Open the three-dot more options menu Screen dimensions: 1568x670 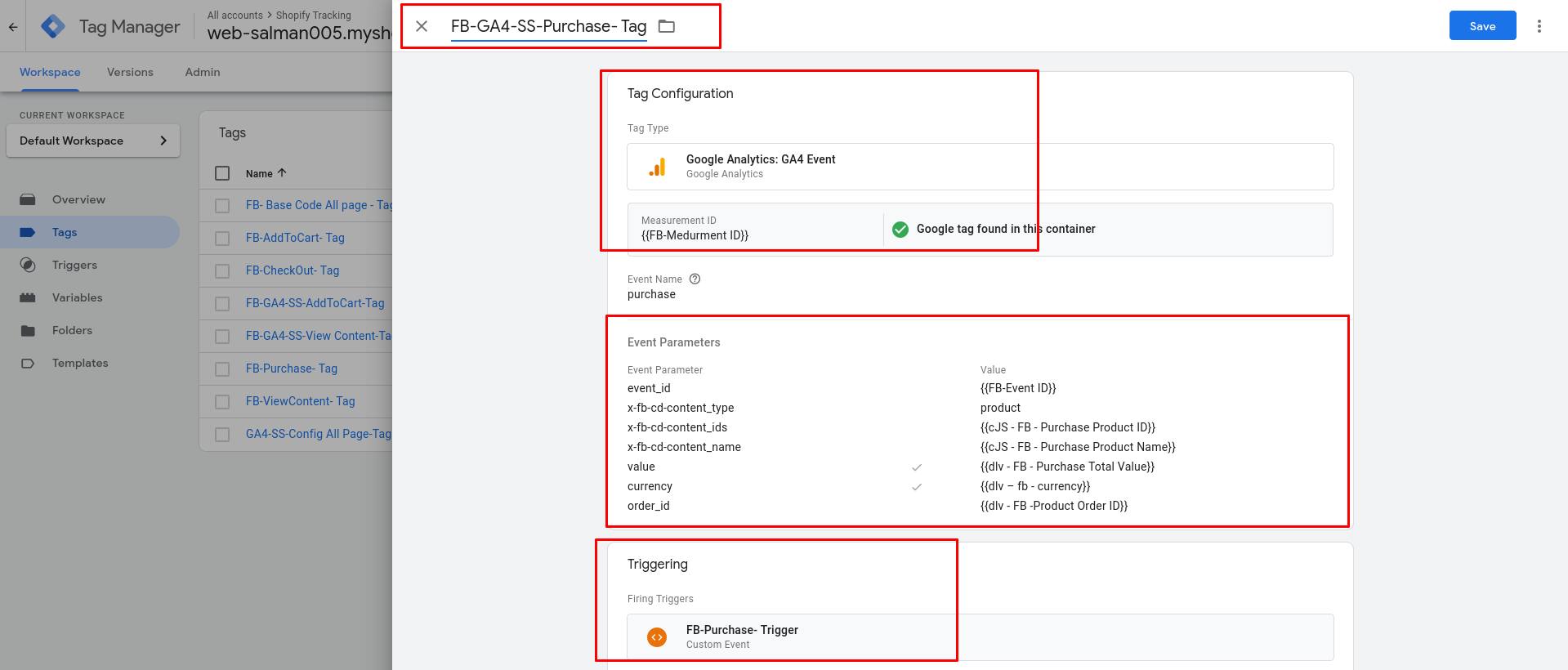tap(1539, 26)
